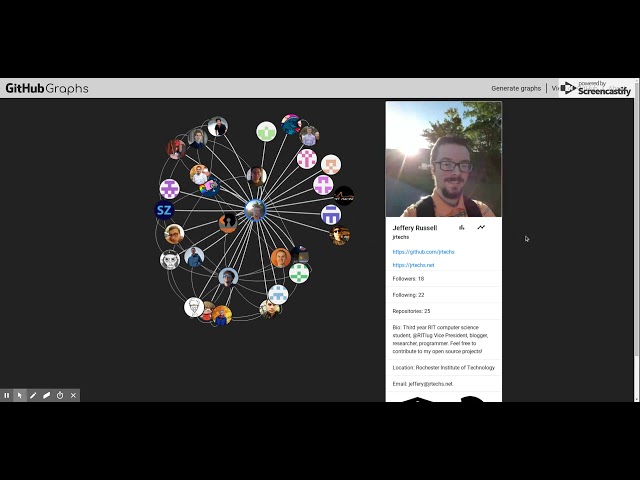
Task: Select the central blue-ringed user node
Action: (x=256, y=210)
